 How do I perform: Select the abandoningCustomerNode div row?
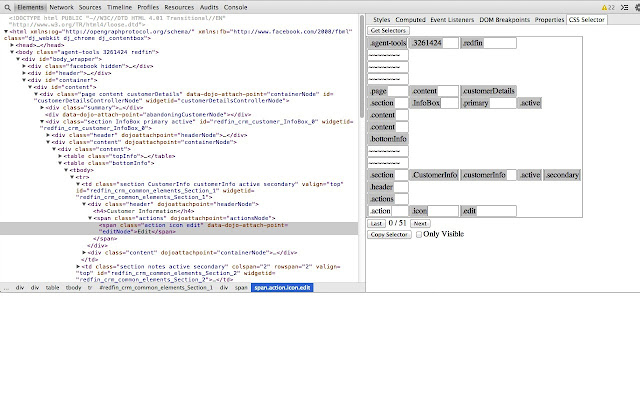148,115
